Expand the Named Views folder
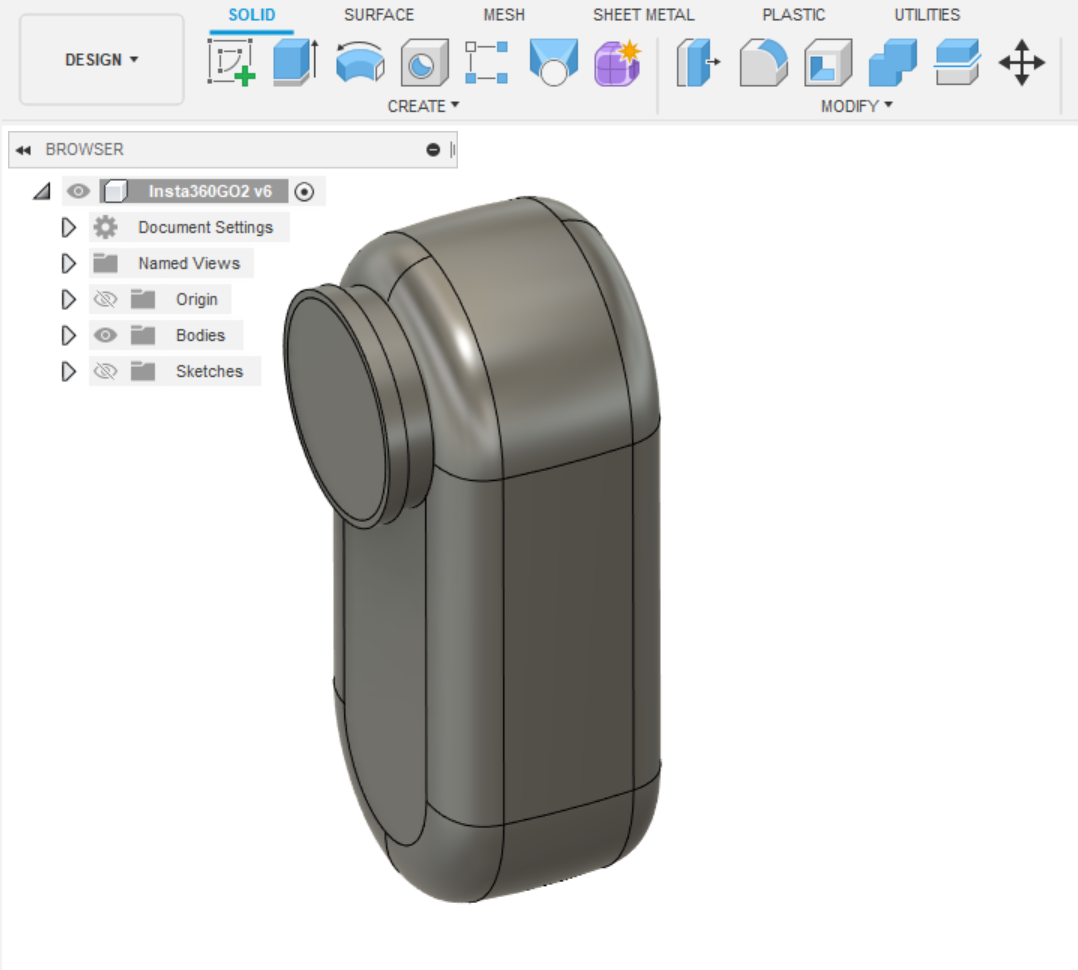1078x970 pixels. [x=69, y=263]
